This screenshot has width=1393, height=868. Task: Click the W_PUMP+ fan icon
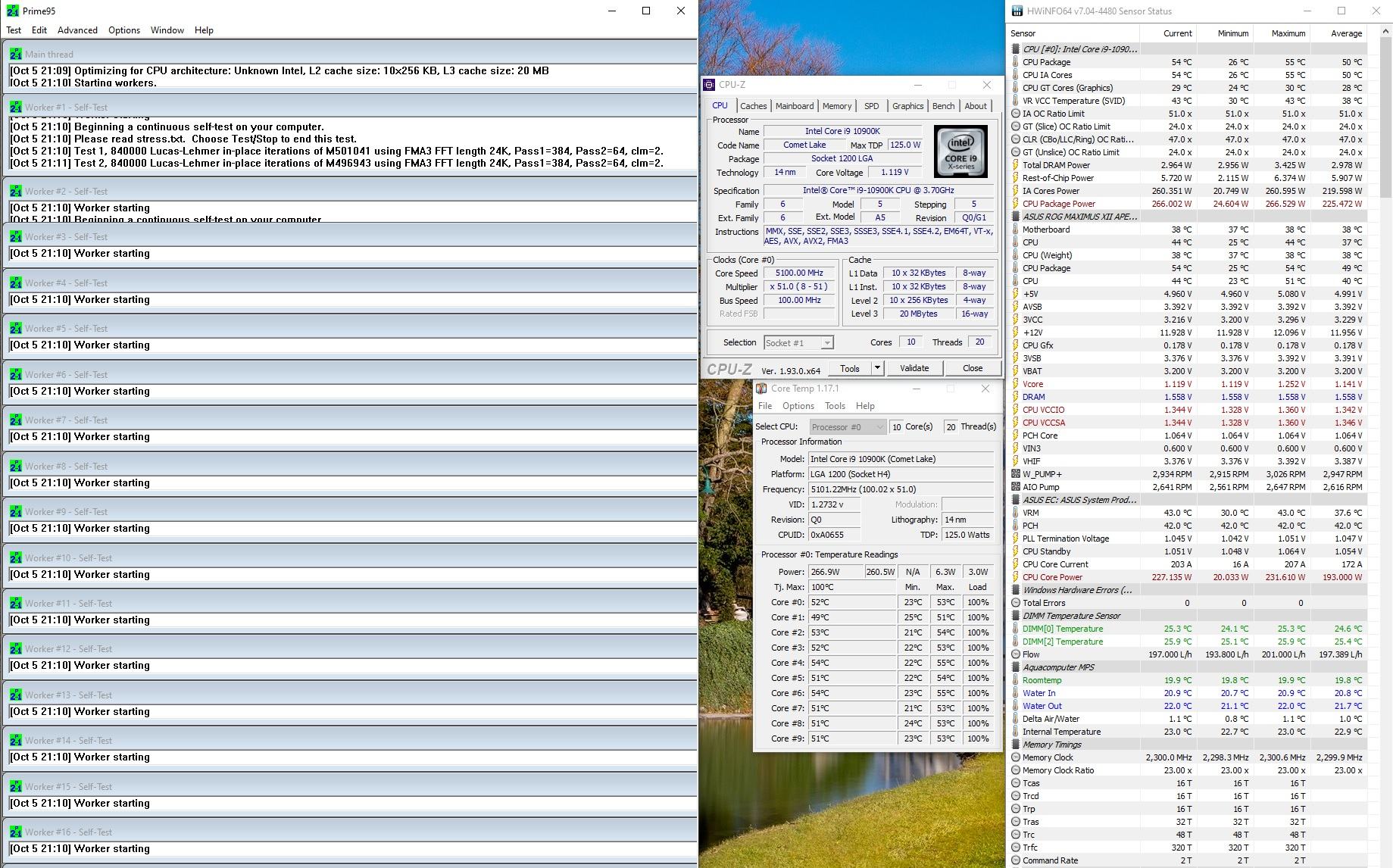click(1016, 474)
